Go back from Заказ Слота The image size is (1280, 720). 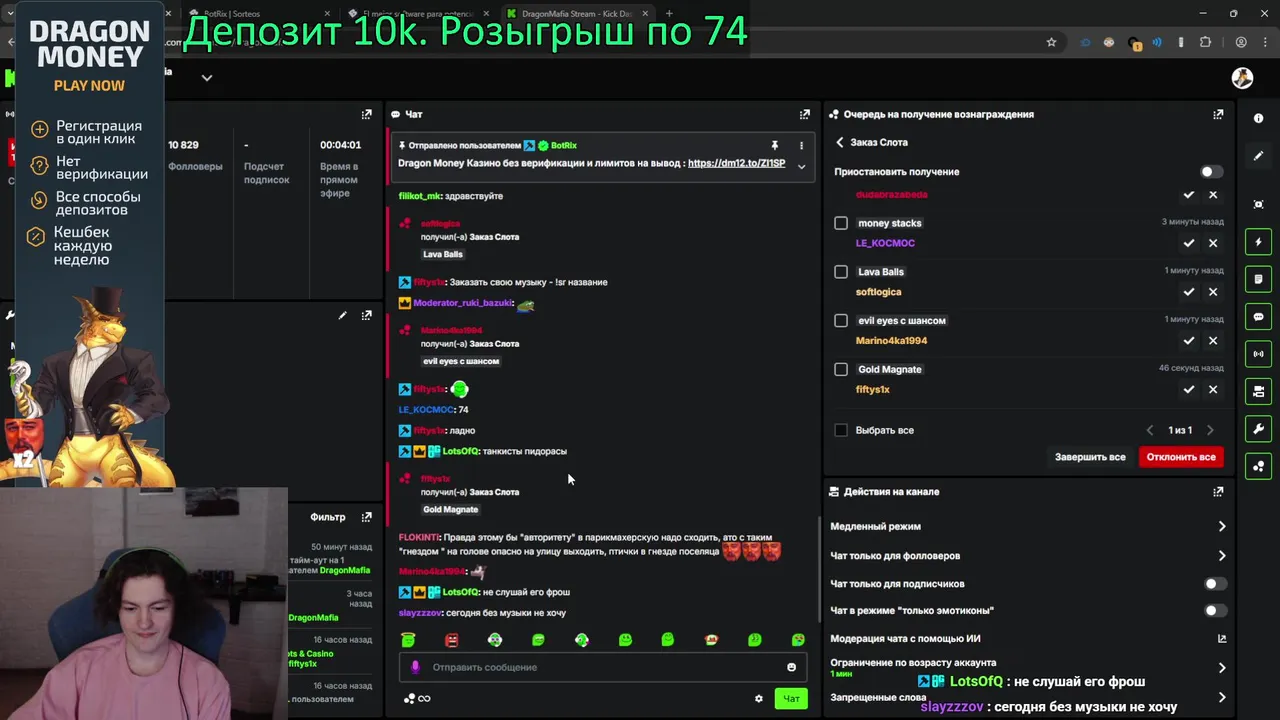840,143
